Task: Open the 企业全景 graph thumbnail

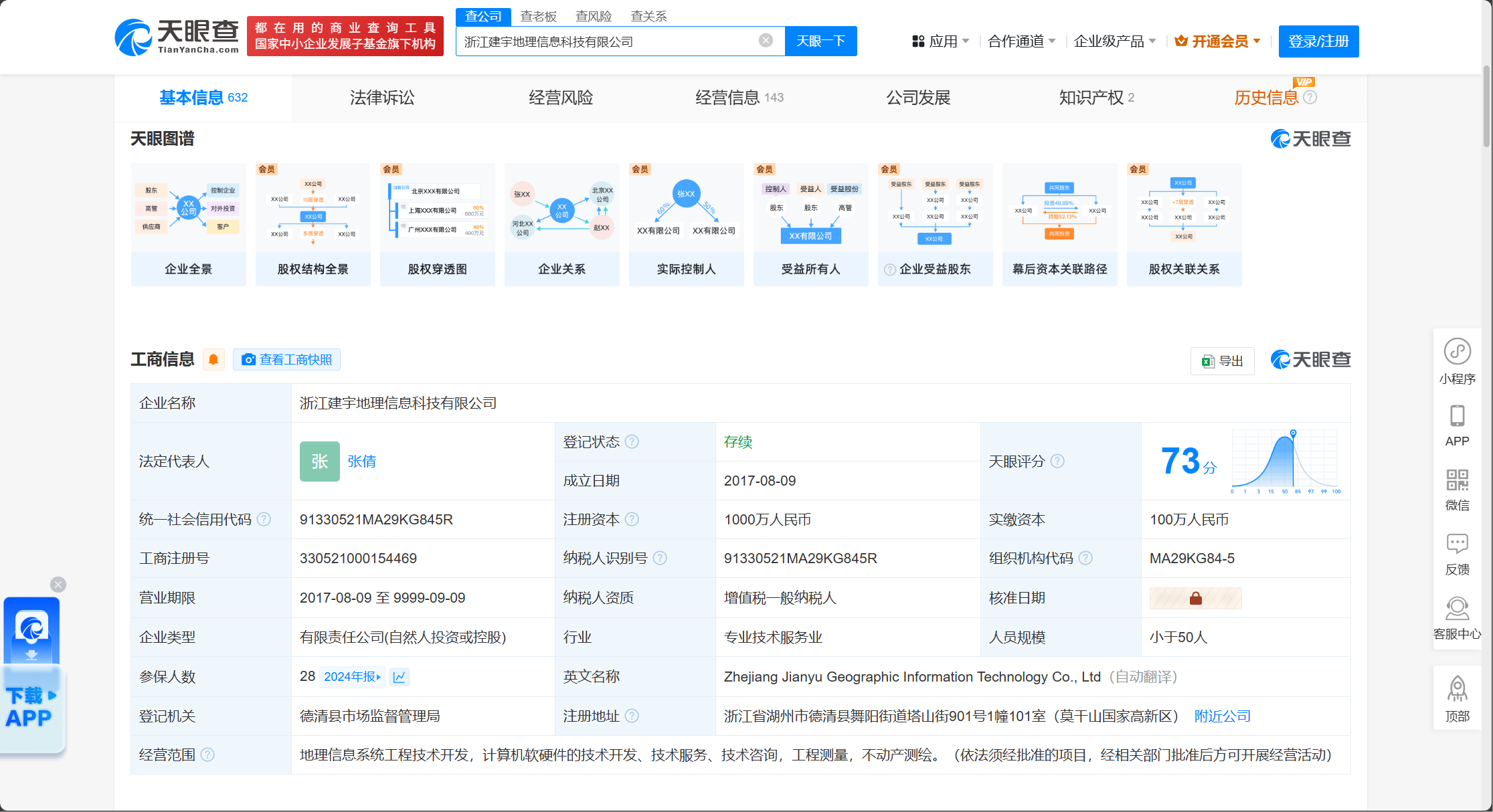Action: (x=189, y=225)
